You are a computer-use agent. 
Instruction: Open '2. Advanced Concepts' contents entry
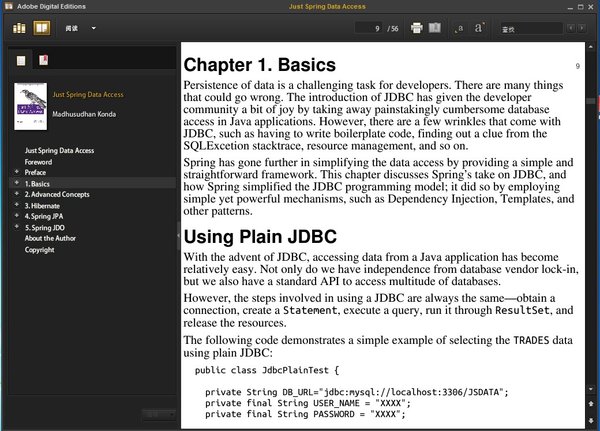[57, 194]
